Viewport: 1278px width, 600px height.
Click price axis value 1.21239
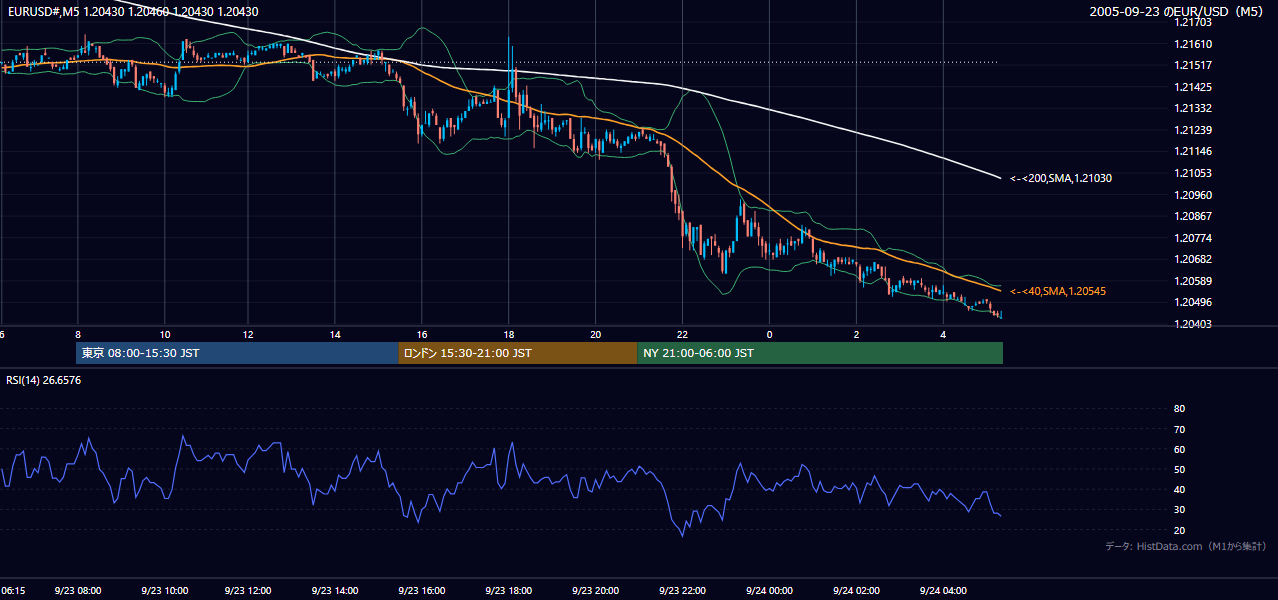(1194, 130)
